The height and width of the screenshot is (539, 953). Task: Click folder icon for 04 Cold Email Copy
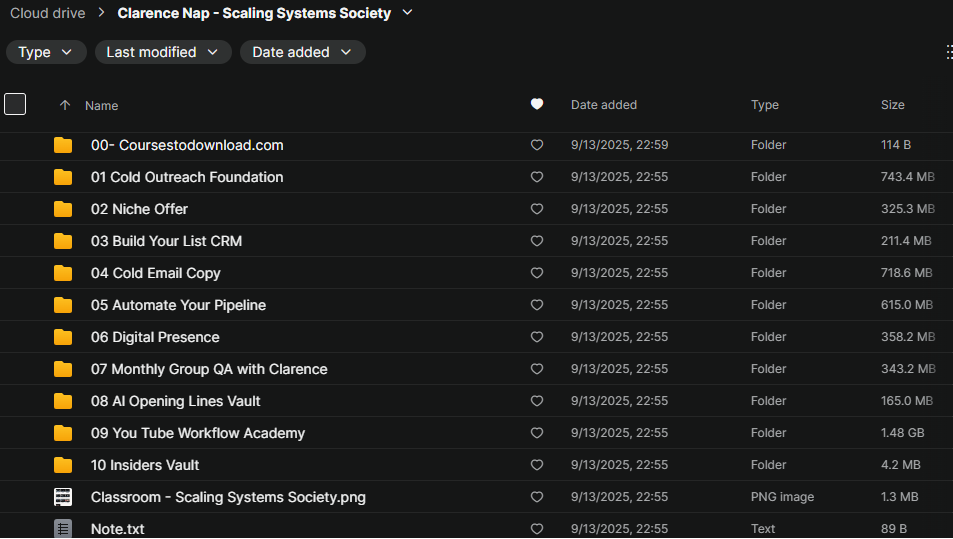click(63, 273)
